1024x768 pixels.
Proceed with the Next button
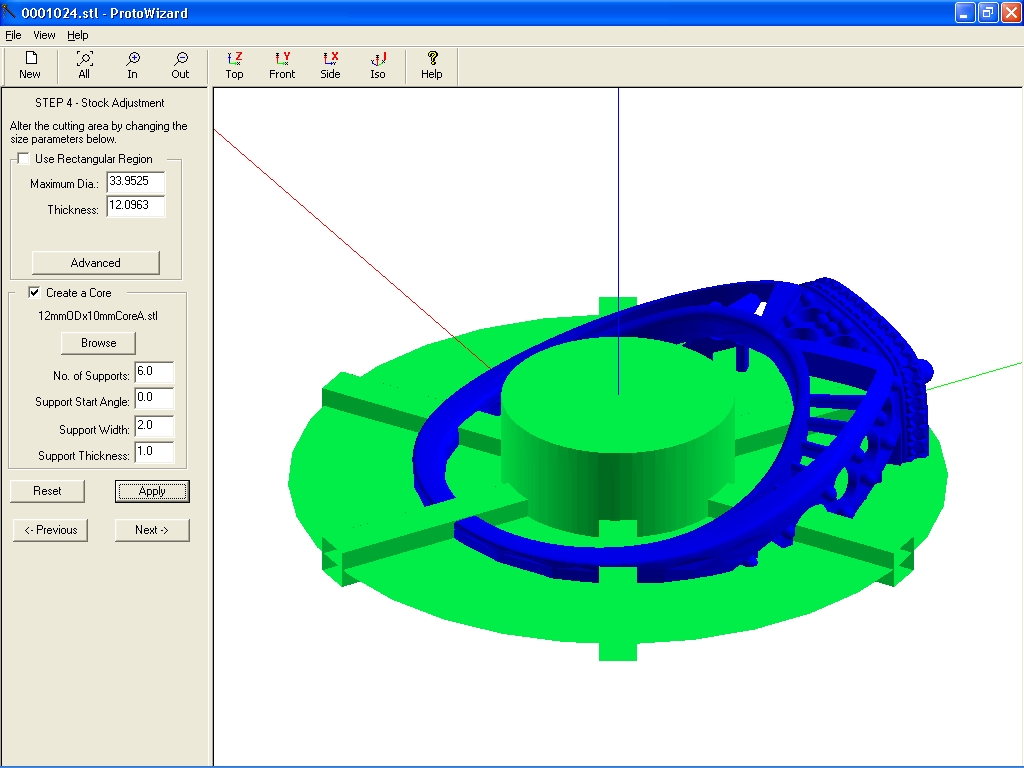(x=152, y=530)
